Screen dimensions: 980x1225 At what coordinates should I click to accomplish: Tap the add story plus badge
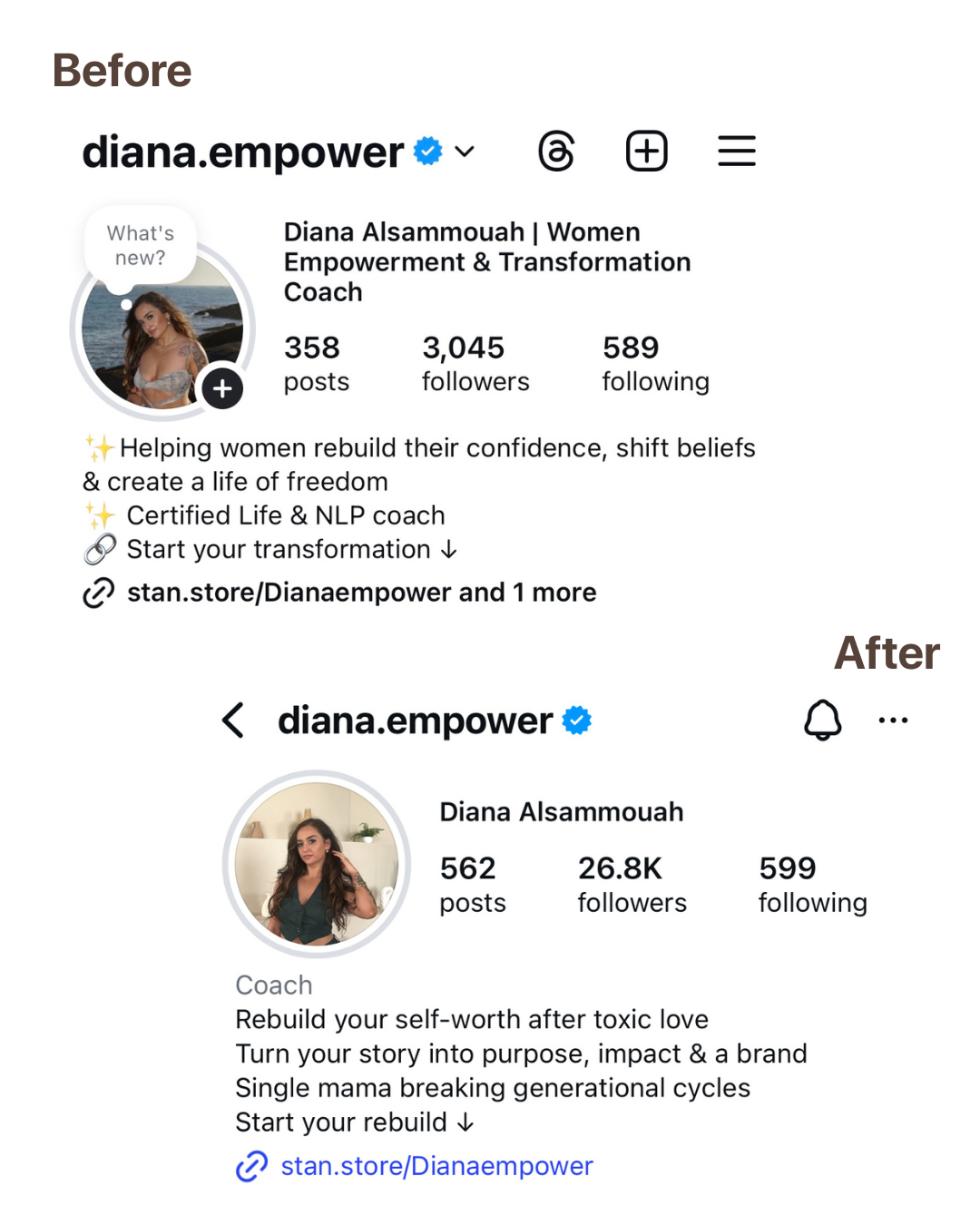click(x=222, y=389)
